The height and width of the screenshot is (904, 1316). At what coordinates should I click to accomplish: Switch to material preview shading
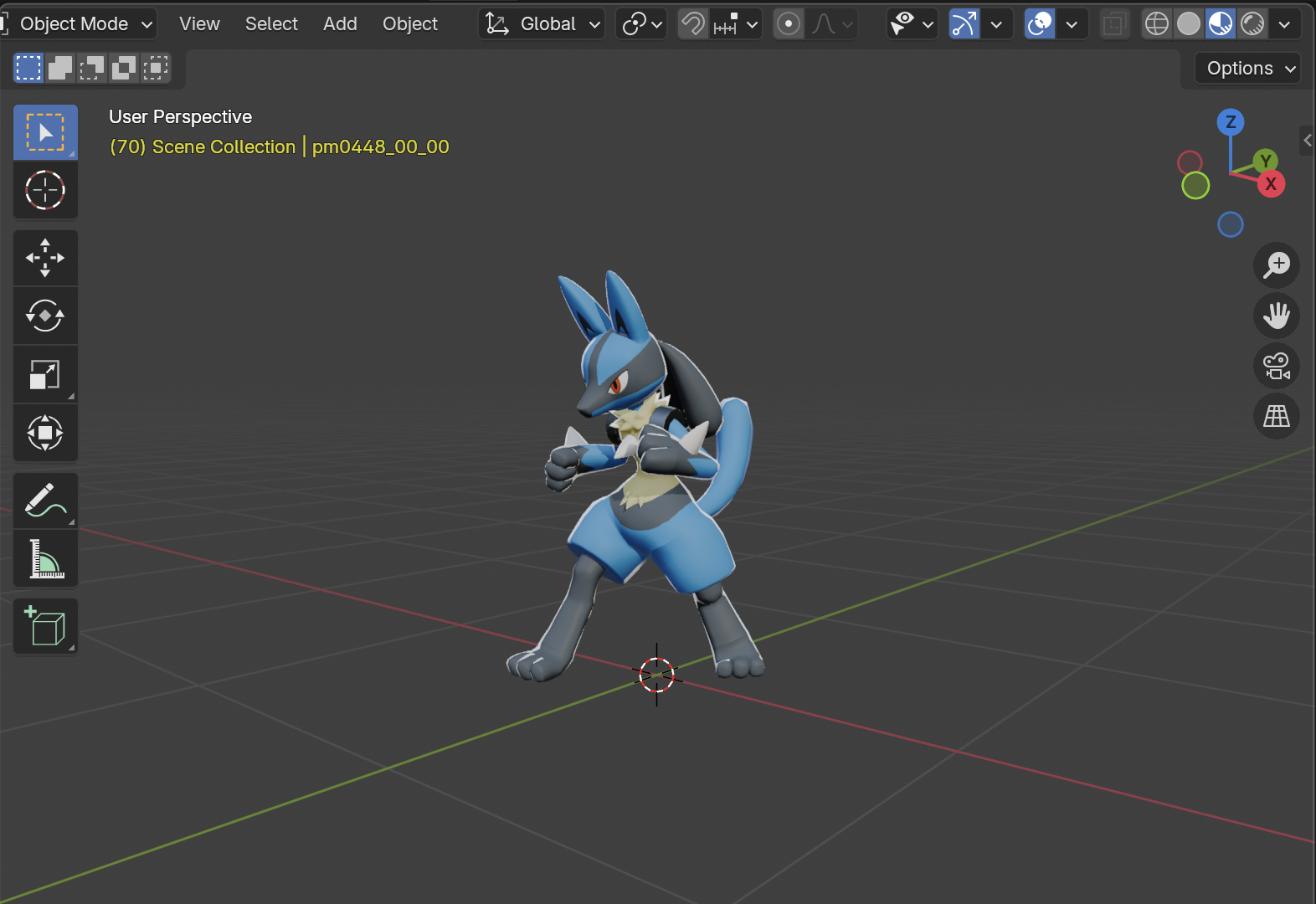coord(1221,24)
